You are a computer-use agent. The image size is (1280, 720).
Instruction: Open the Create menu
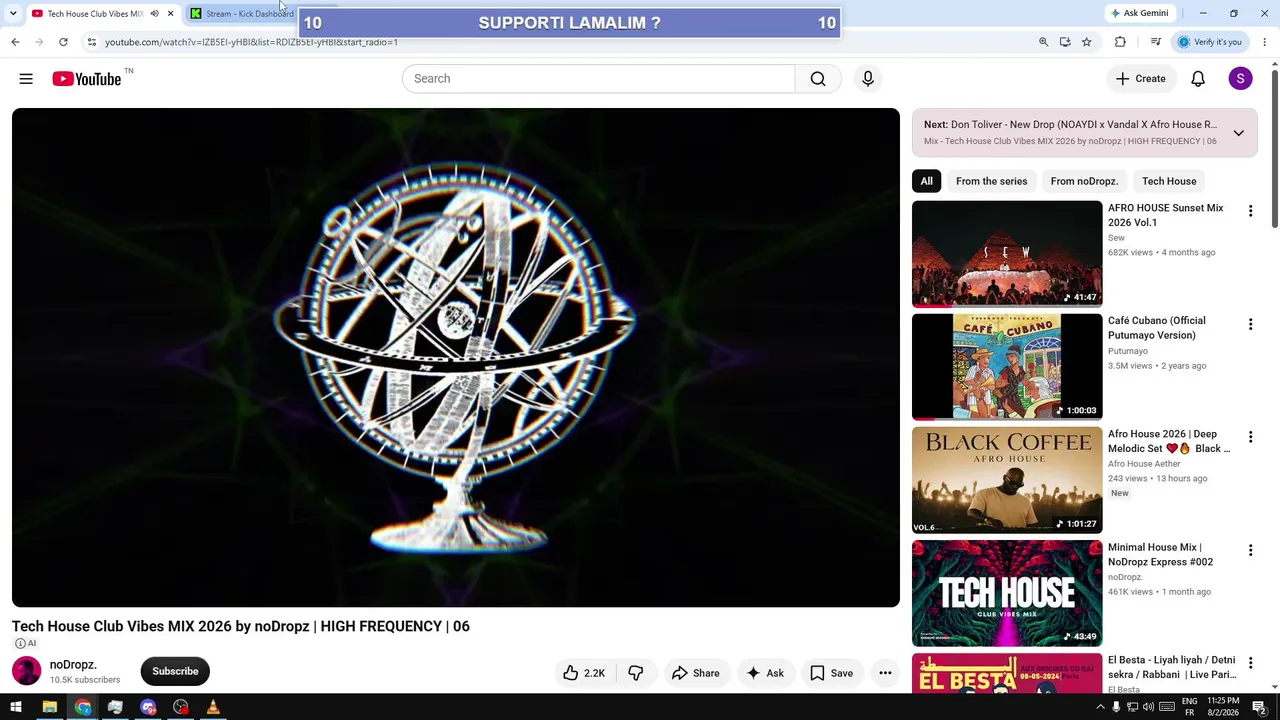tap(1141, 79)
